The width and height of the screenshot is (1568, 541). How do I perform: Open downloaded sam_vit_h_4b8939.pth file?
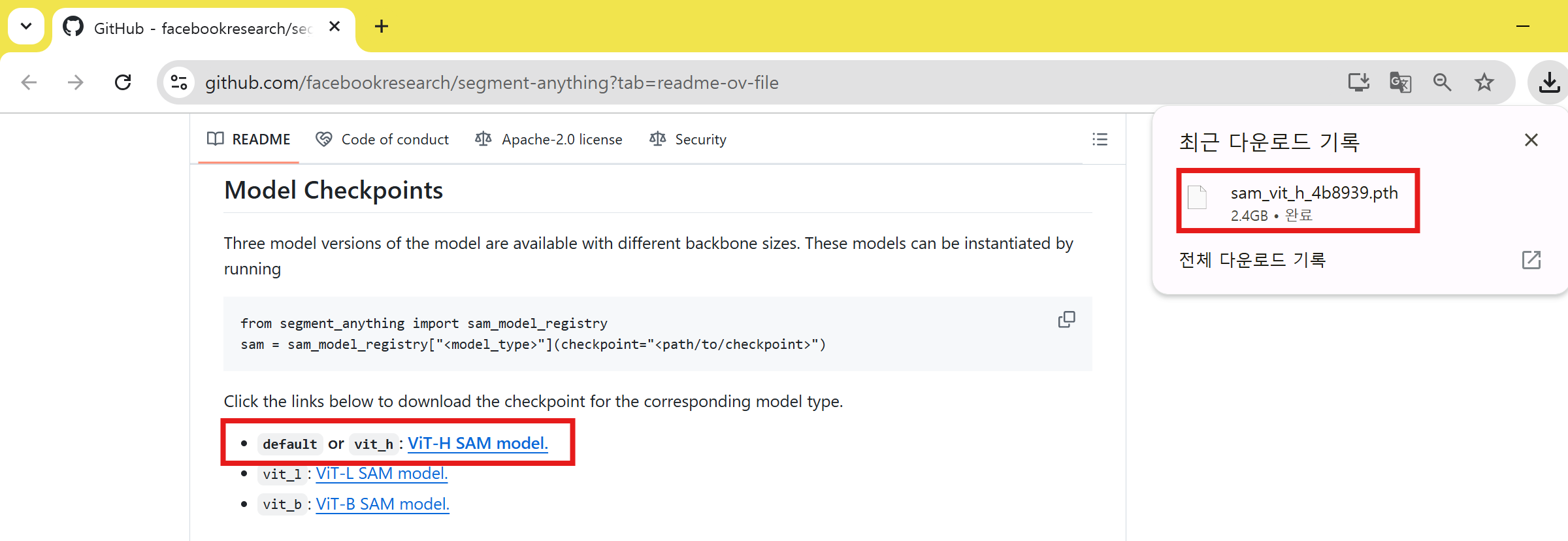[x=1298, y=201]
